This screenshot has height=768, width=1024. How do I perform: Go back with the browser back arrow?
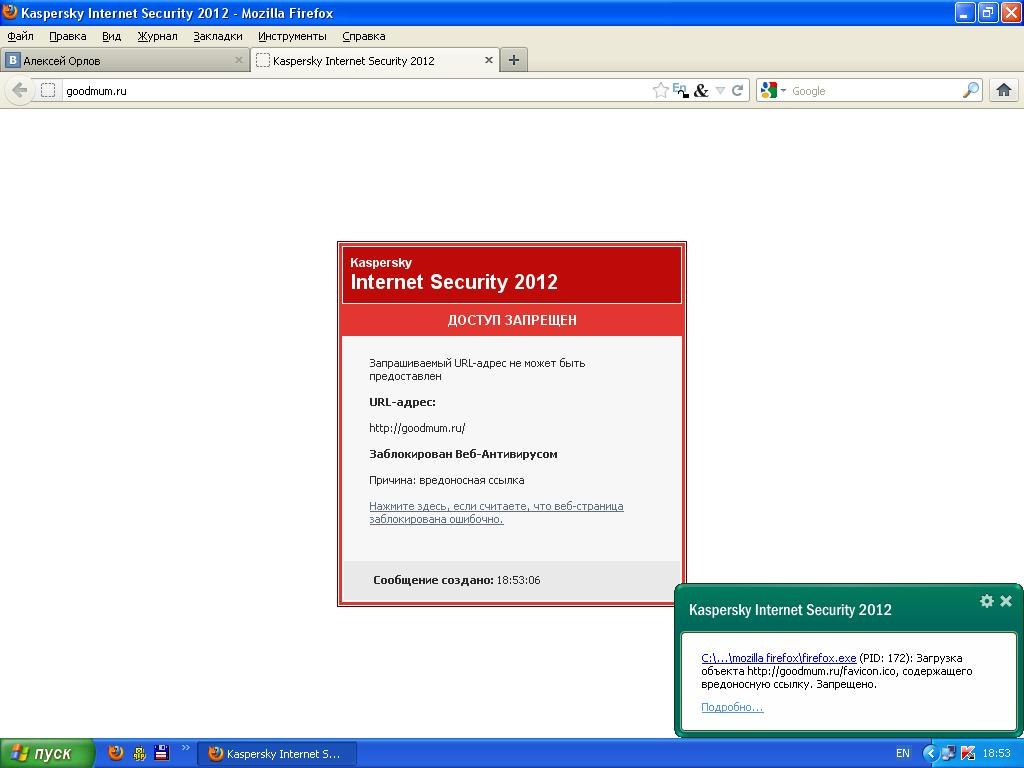pos(20,90)
